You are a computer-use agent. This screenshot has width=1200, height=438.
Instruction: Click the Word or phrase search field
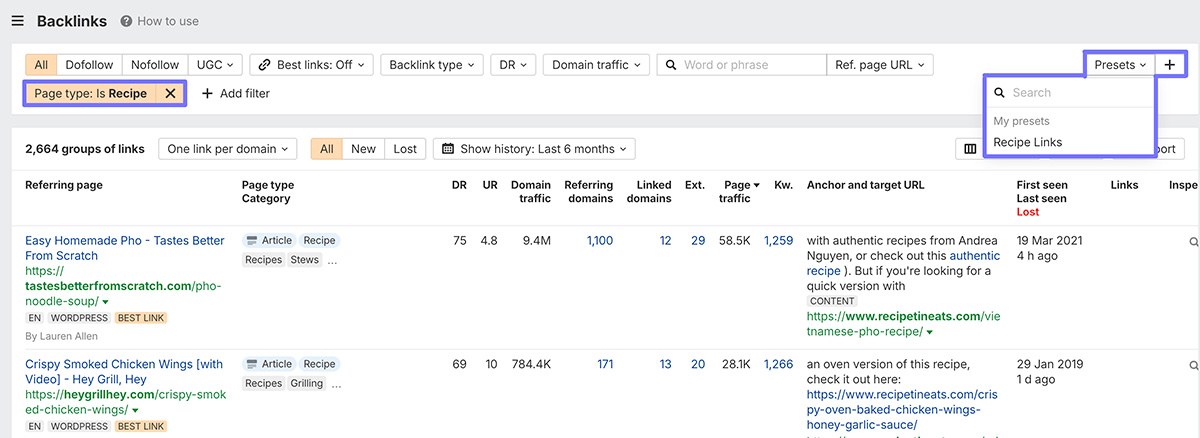click(x=750, y=64)
